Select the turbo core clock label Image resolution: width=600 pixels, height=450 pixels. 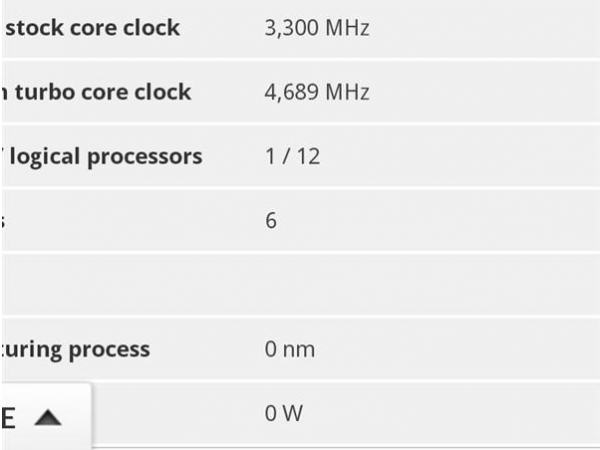(x=96, y=92)
